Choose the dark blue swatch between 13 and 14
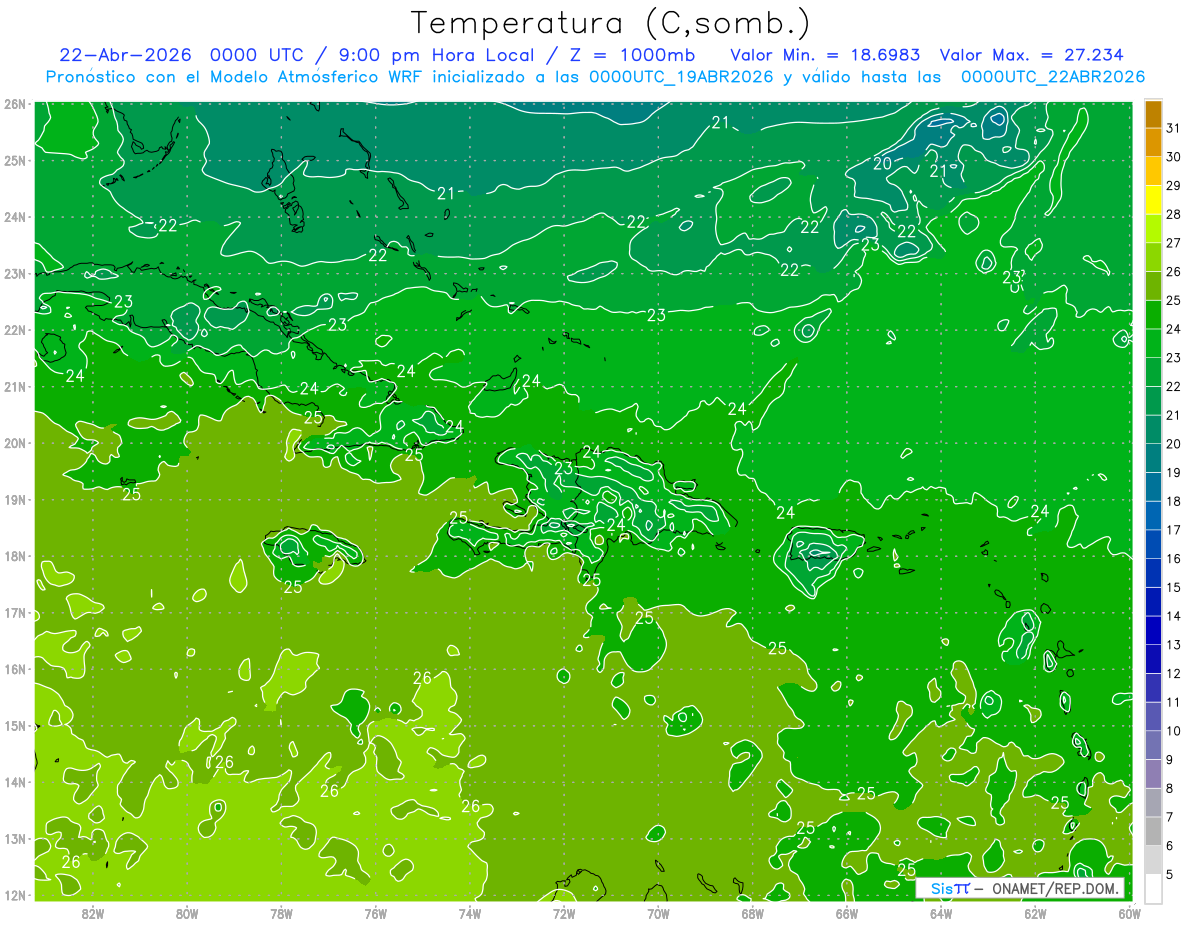This screenshot has height=927, width=1200. coord(1153,630)
